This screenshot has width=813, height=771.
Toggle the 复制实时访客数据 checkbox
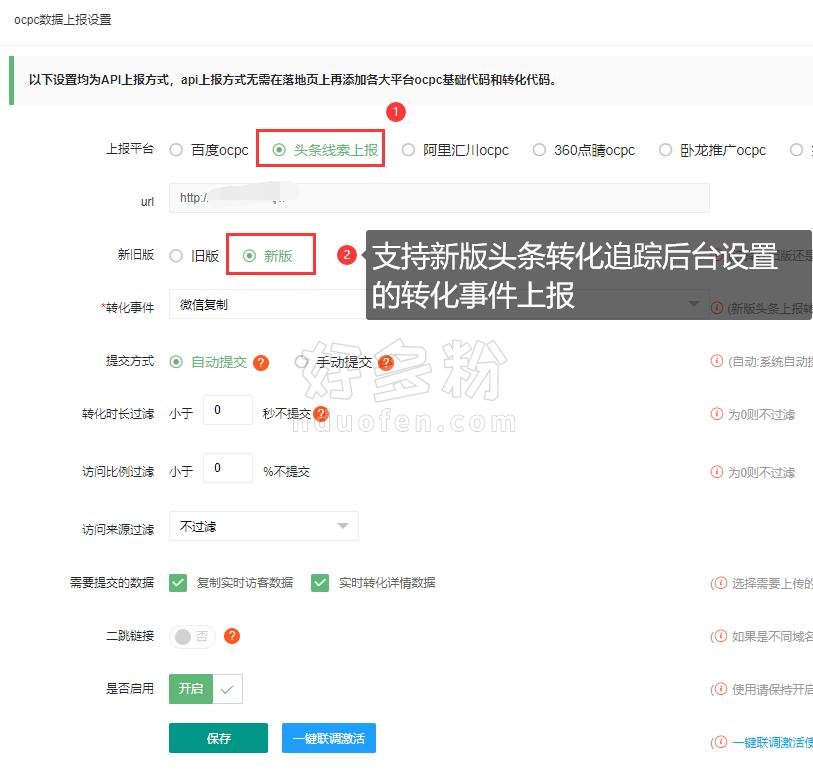coord(178,583)
